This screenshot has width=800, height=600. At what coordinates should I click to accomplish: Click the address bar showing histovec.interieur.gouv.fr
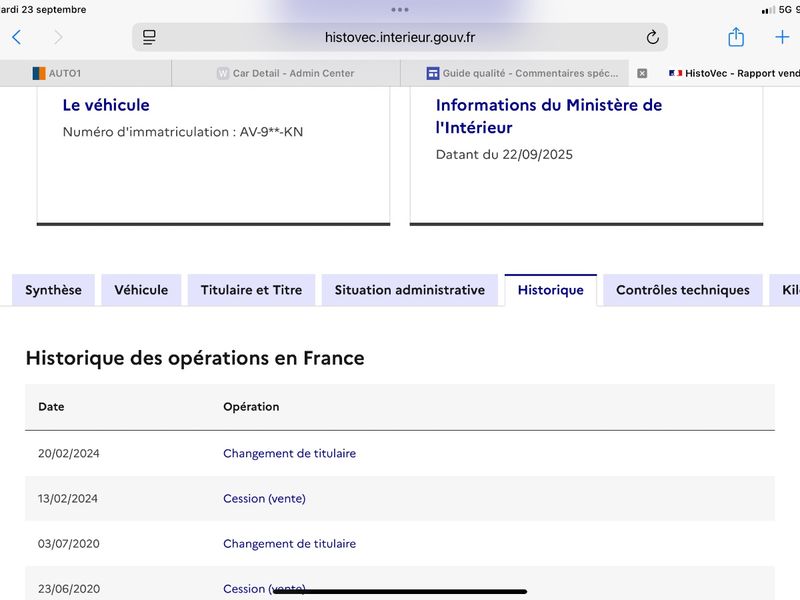(x=399, y=37)
